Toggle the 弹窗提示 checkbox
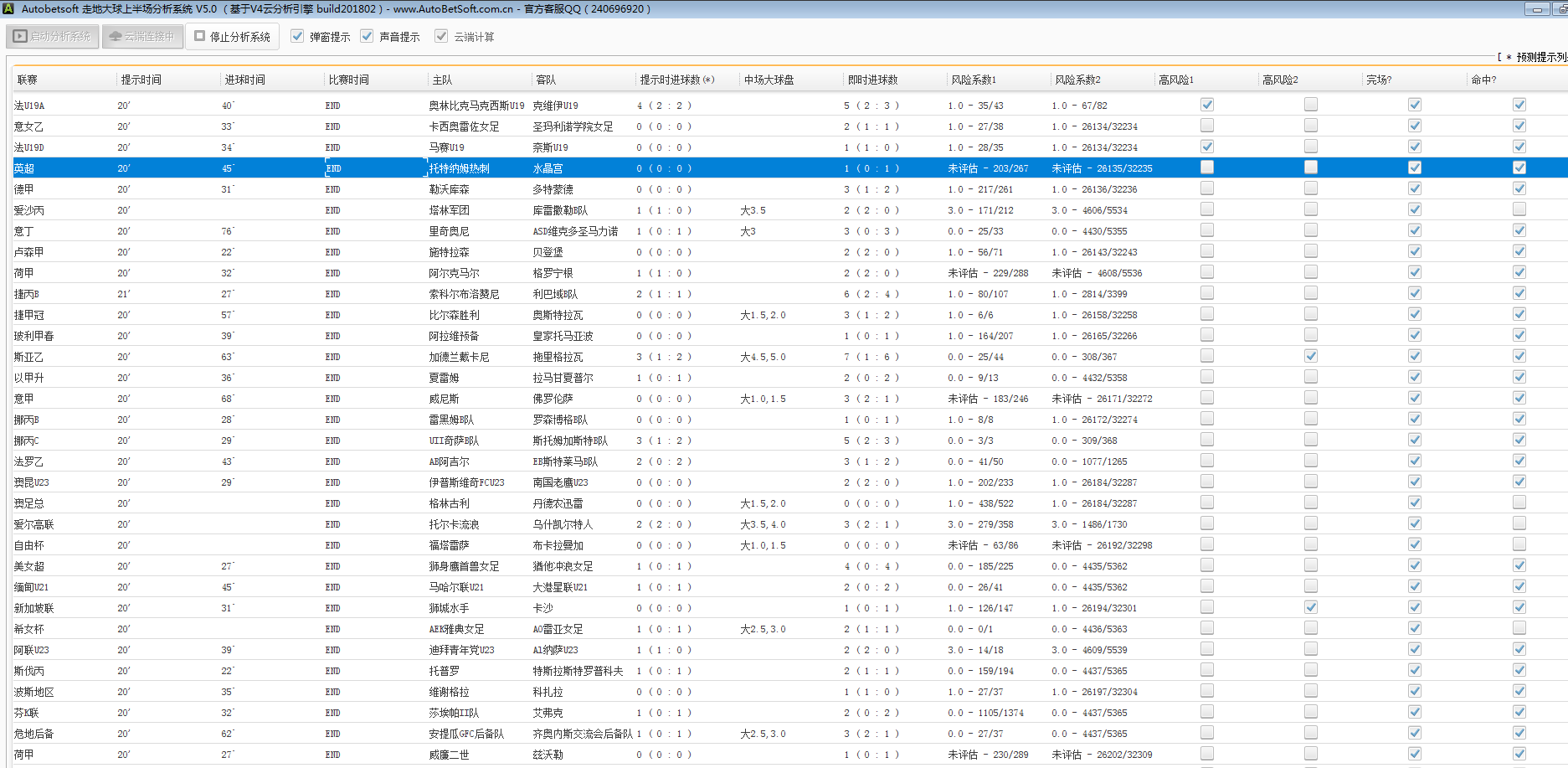 click(x=297, y=36)
